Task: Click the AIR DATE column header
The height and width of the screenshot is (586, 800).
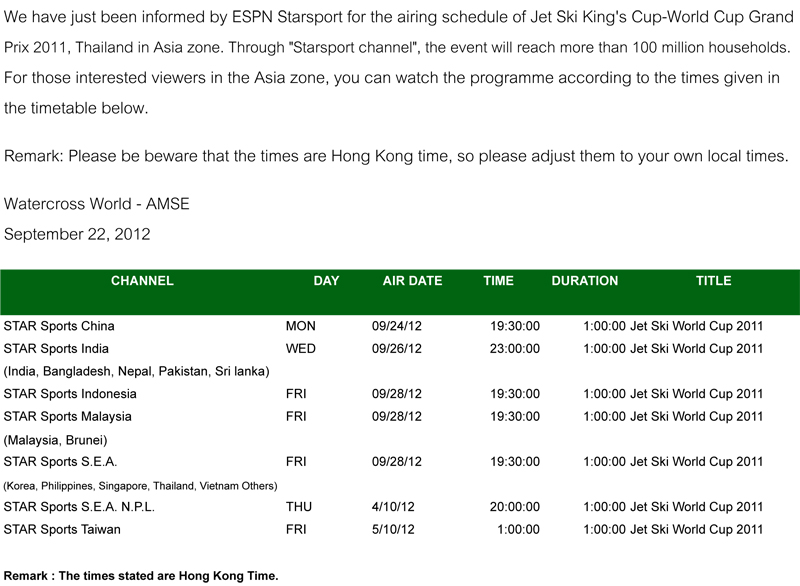Action: coord(412,281)
